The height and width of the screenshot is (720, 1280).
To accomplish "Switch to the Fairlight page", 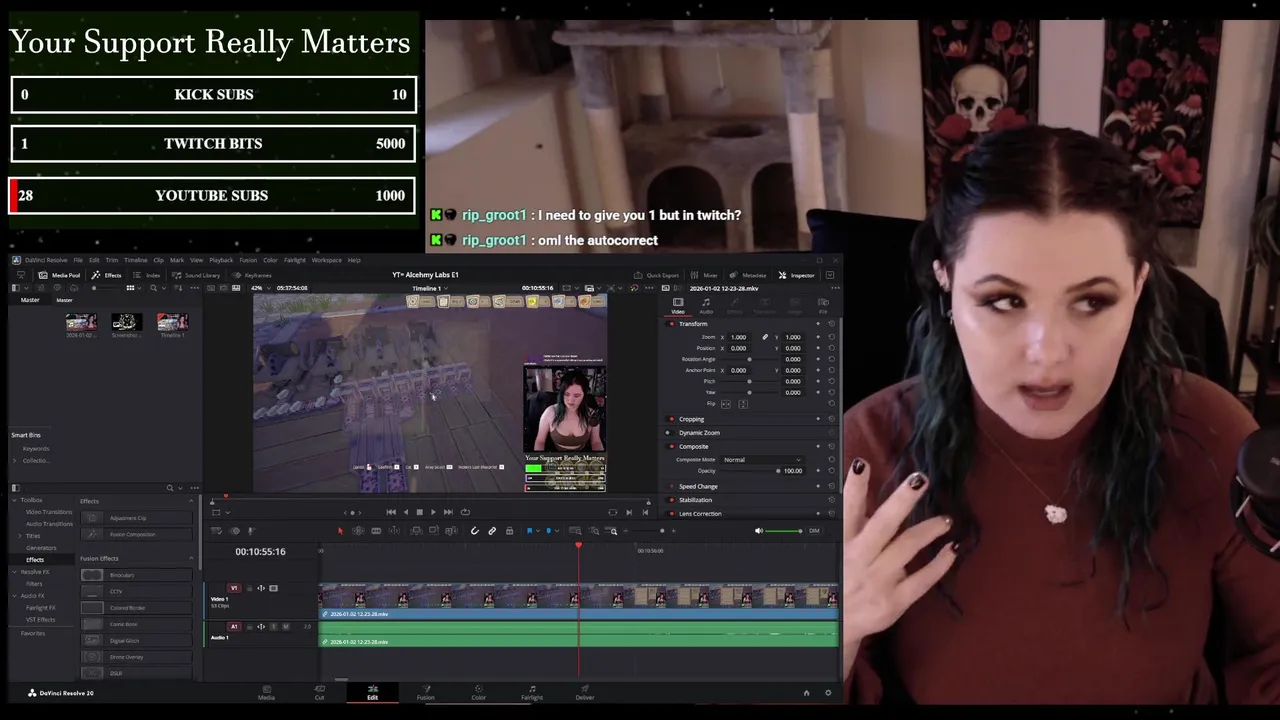I will tap(532, 692).
